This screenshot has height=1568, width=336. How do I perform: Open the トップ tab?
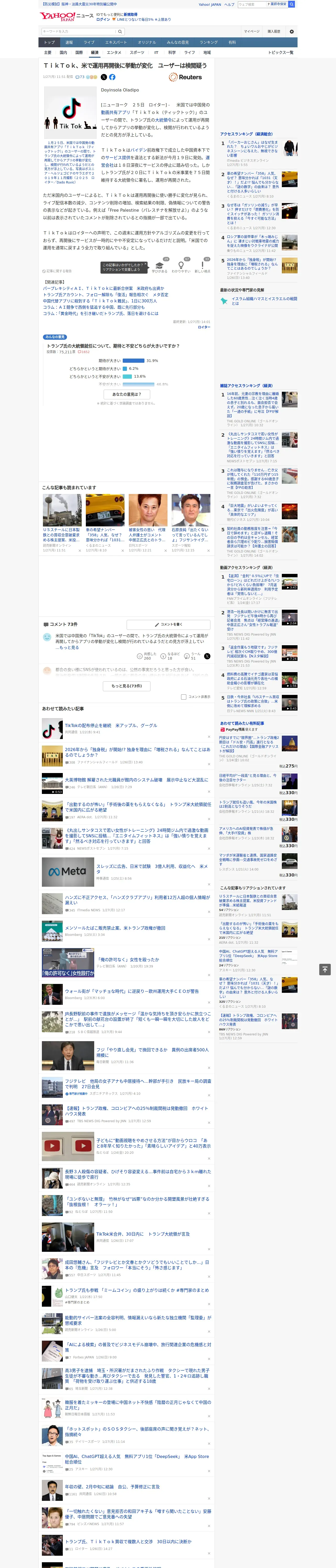[x=49, y=43]
